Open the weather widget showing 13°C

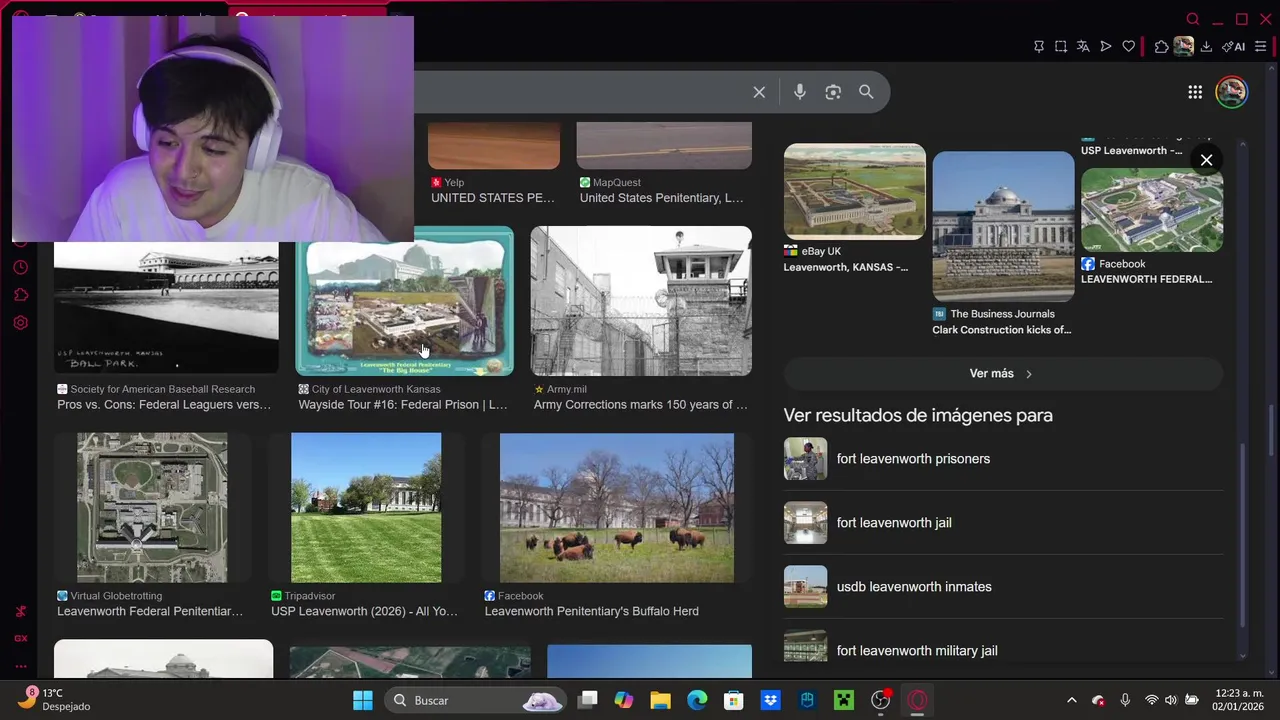55,700
